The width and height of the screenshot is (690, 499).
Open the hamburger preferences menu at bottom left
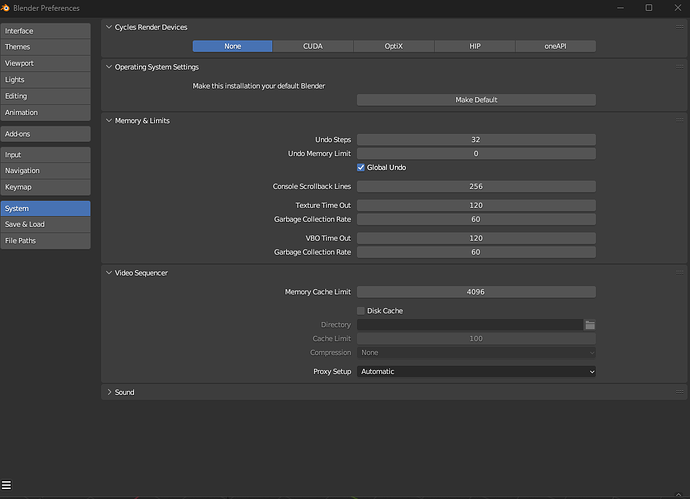pos(7,487)
